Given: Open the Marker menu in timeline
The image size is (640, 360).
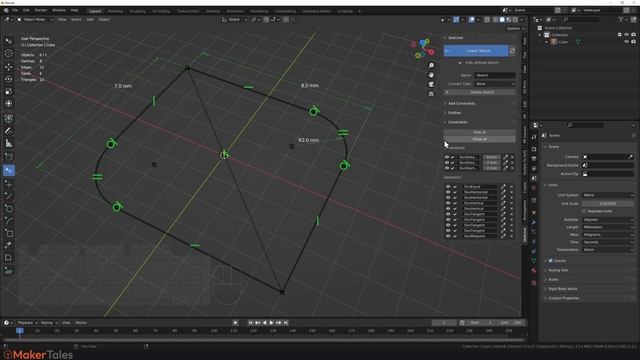Looking at the screenshot, I should [81, 322].
